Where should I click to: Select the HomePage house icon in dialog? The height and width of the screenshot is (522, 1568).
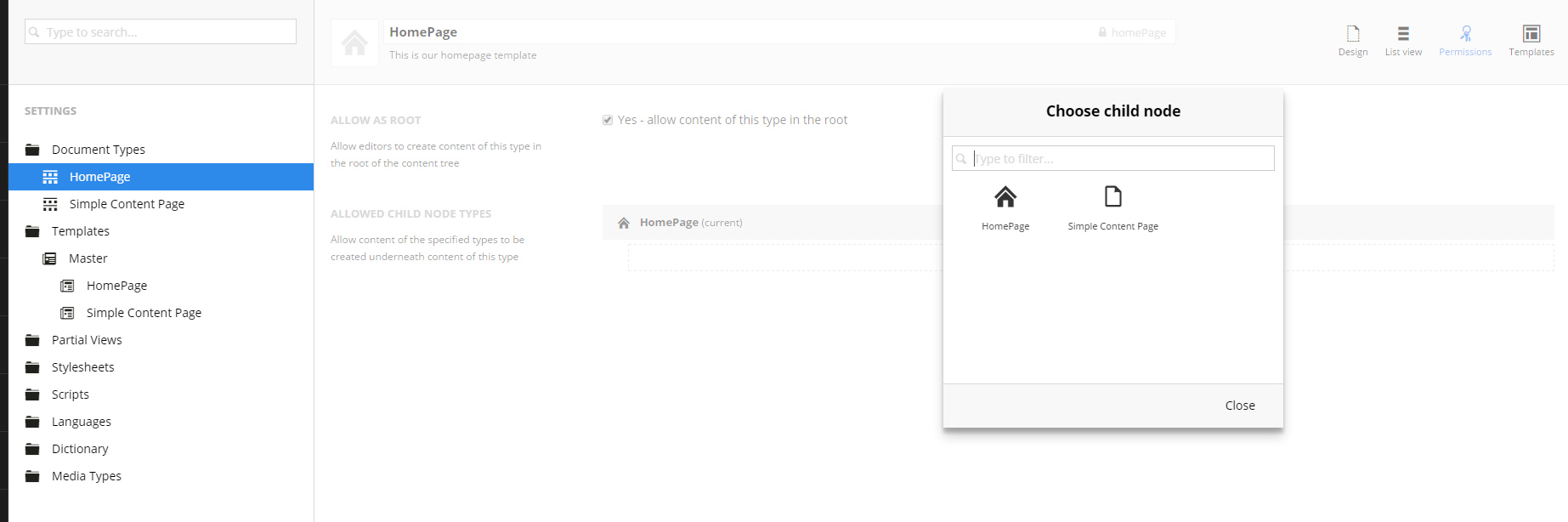tap(1005, 197)
